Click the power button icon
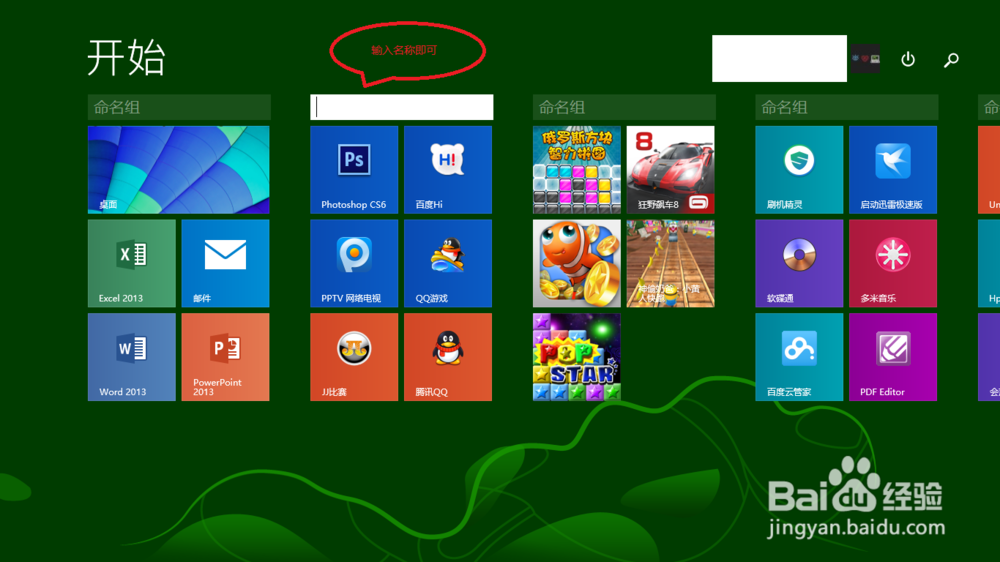The height and width of the screenshot is (562, 1000). tap(908, 59)
